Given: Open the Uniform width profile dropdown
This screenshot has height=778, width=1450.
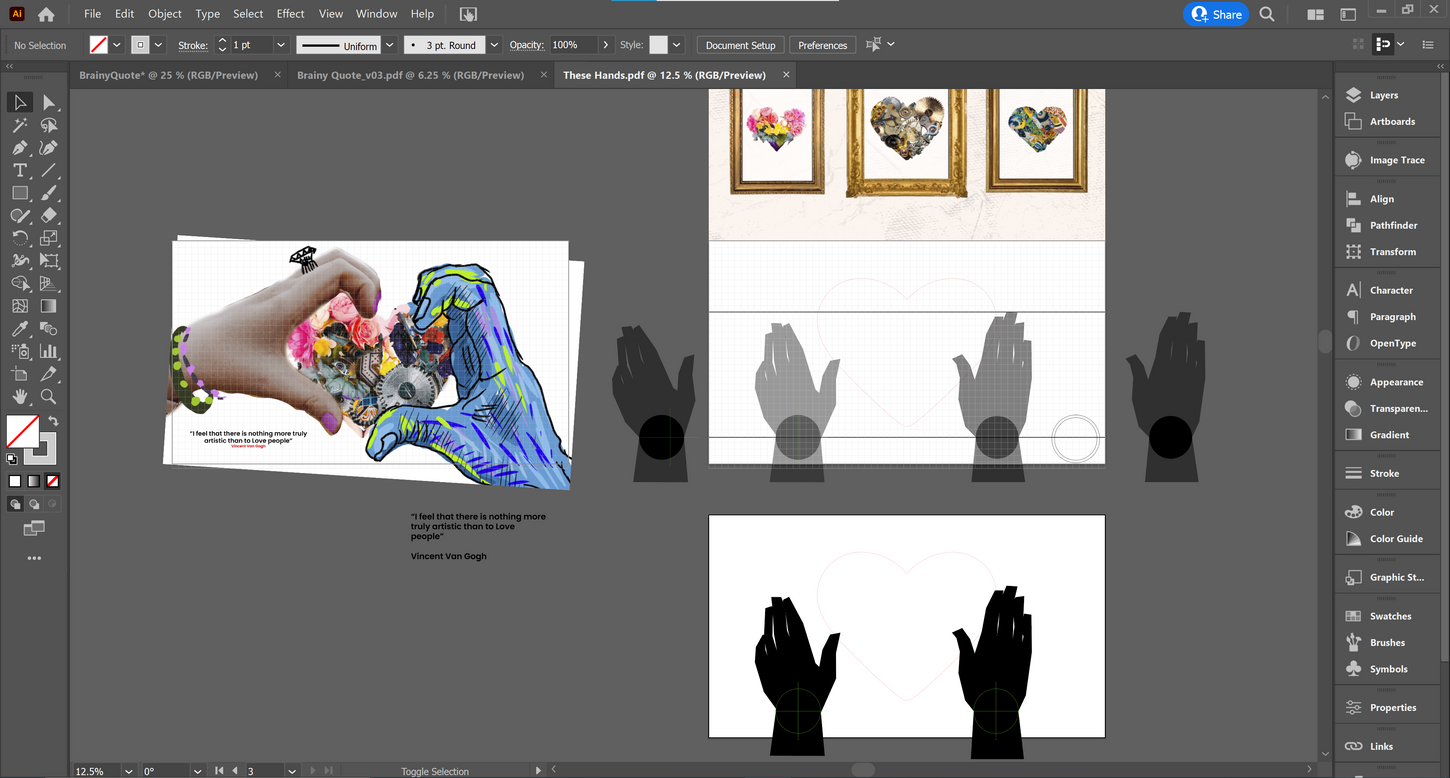Looking at the screenshot, I should click(x=389, y=45).
